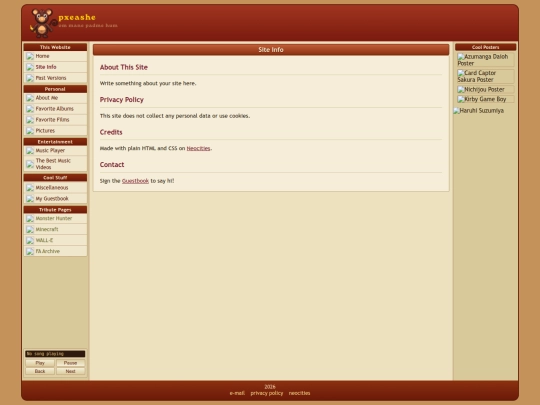The image size is (540, 405).
Task: Click the icon beside My Guestbook
Action: tap(30, 199)
